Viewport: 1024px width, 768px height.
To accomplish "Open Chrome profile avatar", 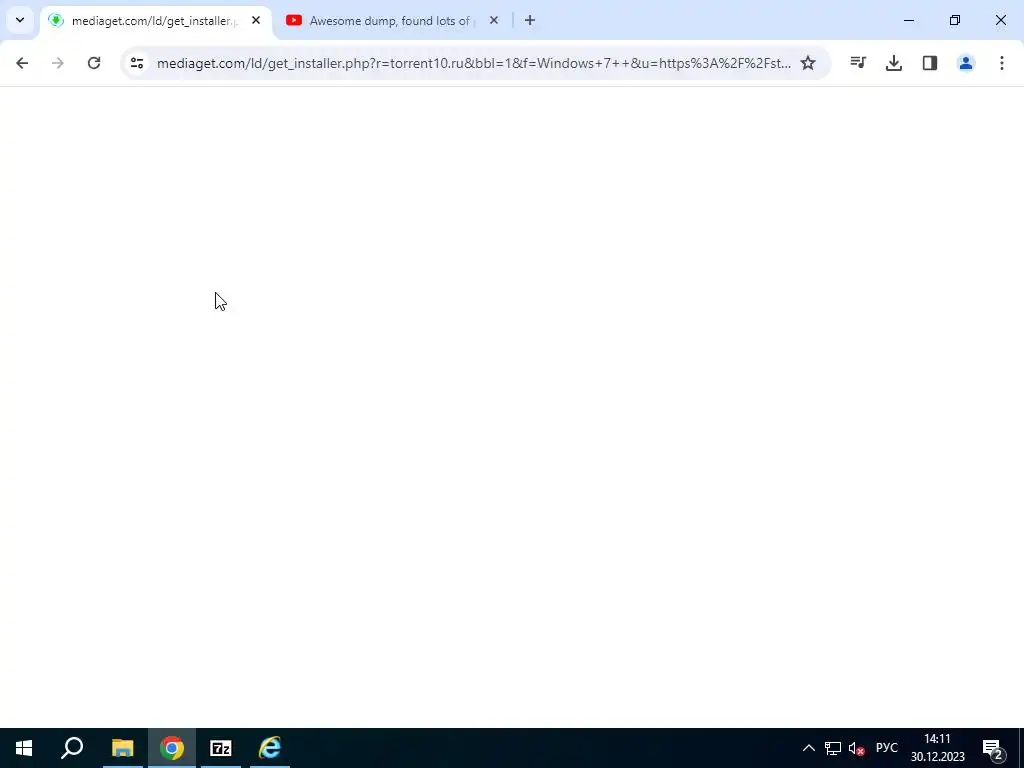I will pyautogui.click(x=966, y=63).
